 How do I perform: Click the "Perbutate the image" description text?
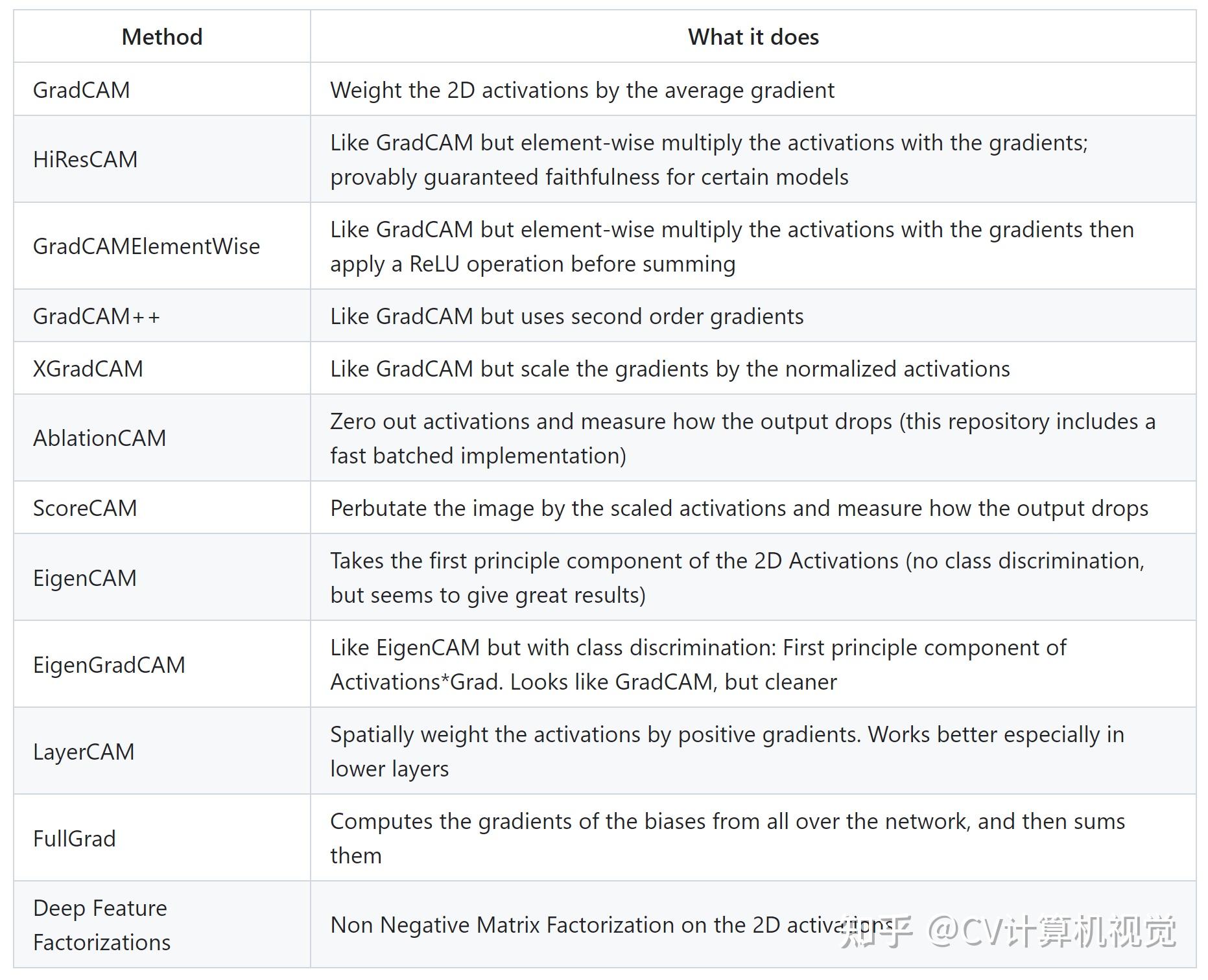click(x=739, y=508)
